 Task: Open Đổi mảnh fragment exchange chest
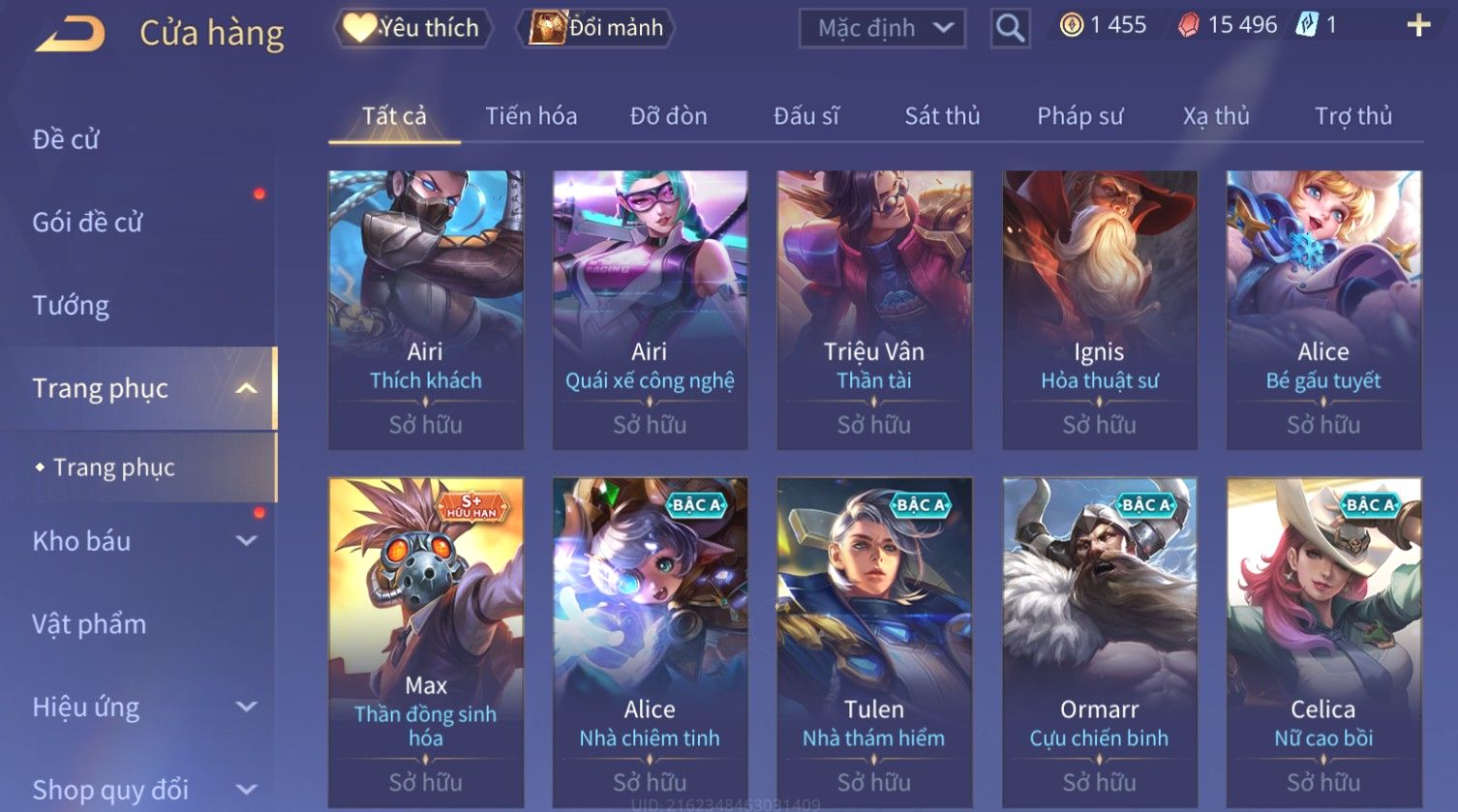595,28
